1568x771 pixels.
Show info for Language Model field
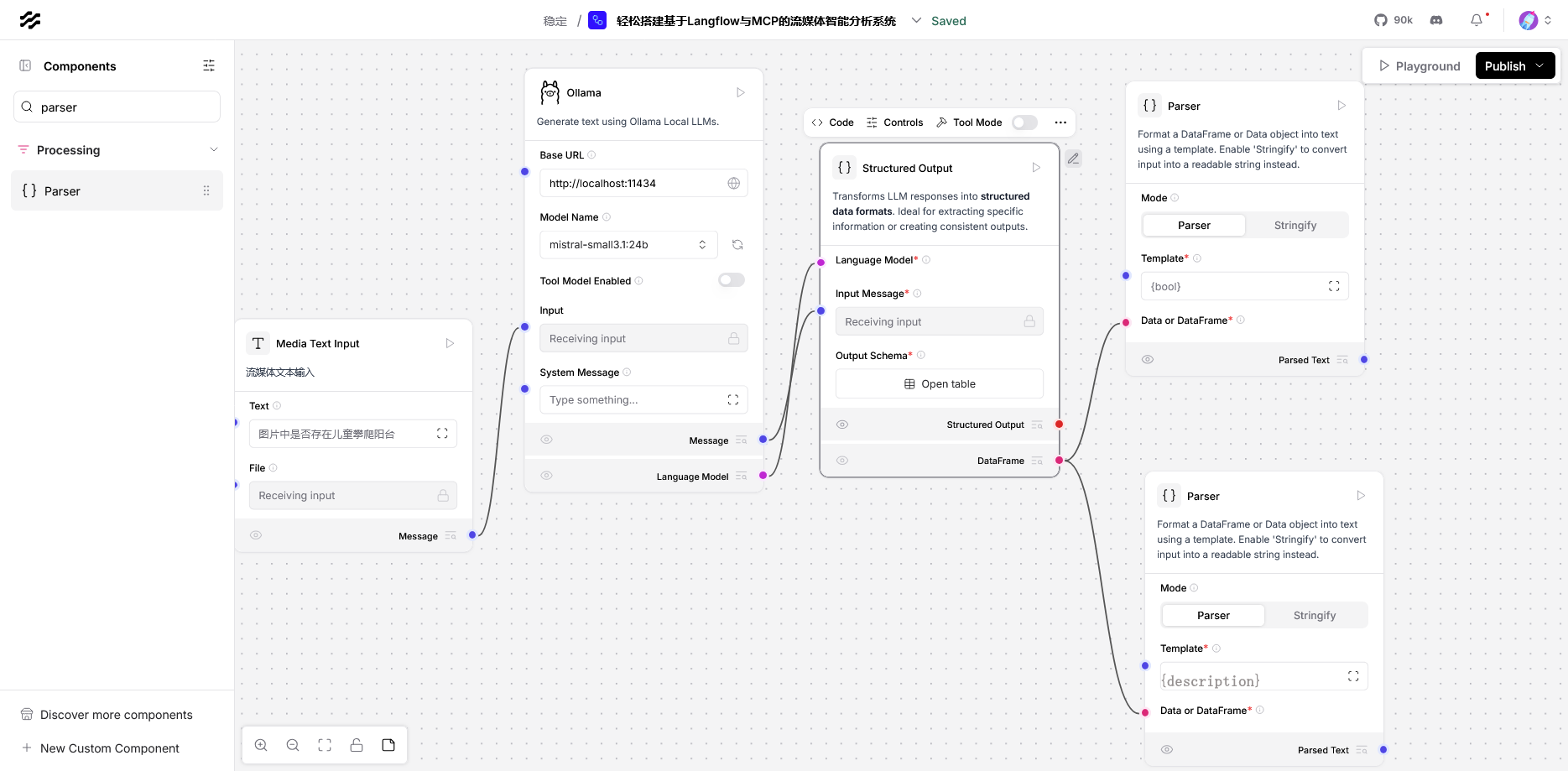point(926,260)
